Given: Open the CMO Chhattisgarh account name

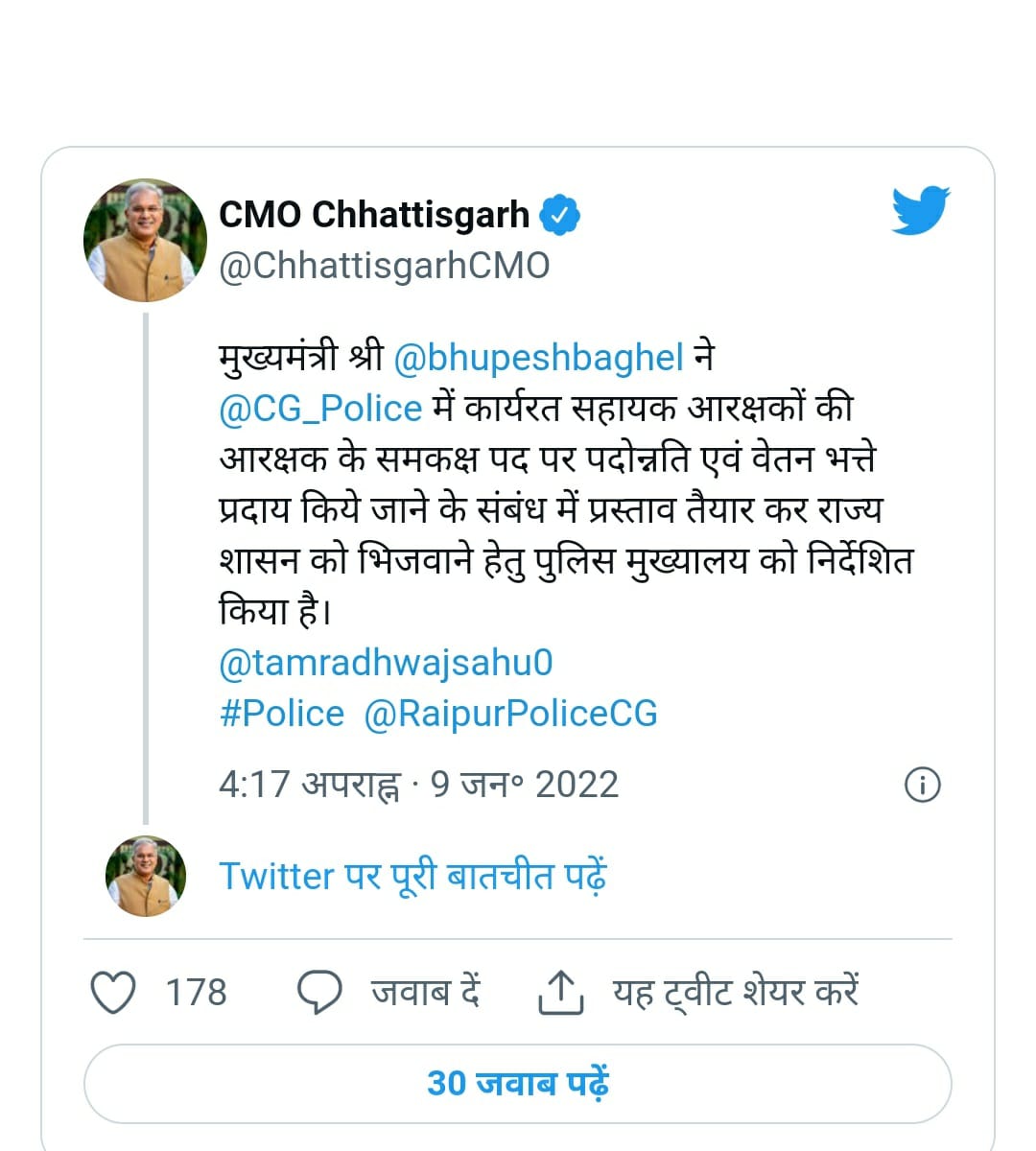Looking at the screenshot, I should (374, 215).
